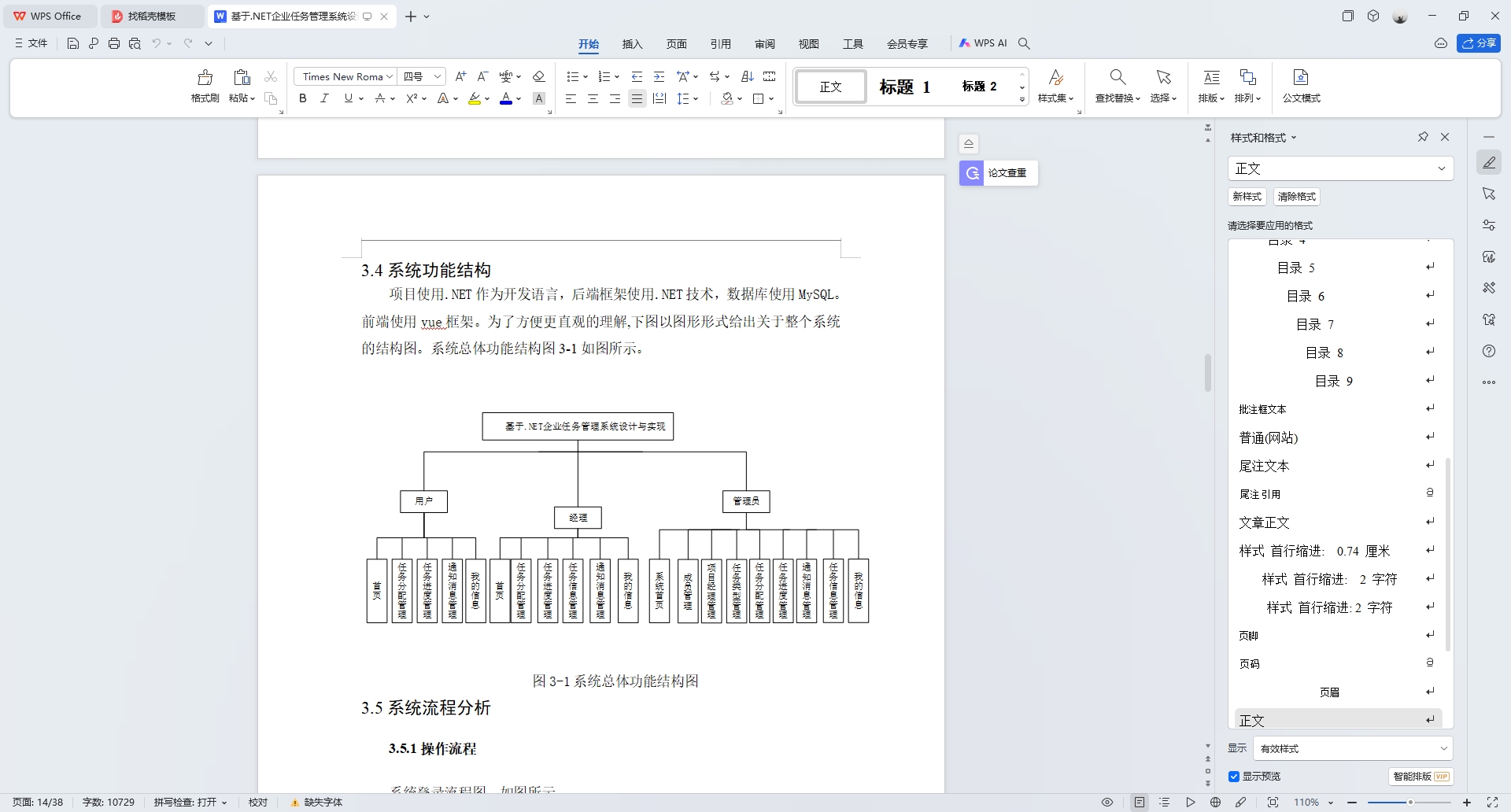Click the WPS AI button
1511x812 pixels.
click(983, 43)
